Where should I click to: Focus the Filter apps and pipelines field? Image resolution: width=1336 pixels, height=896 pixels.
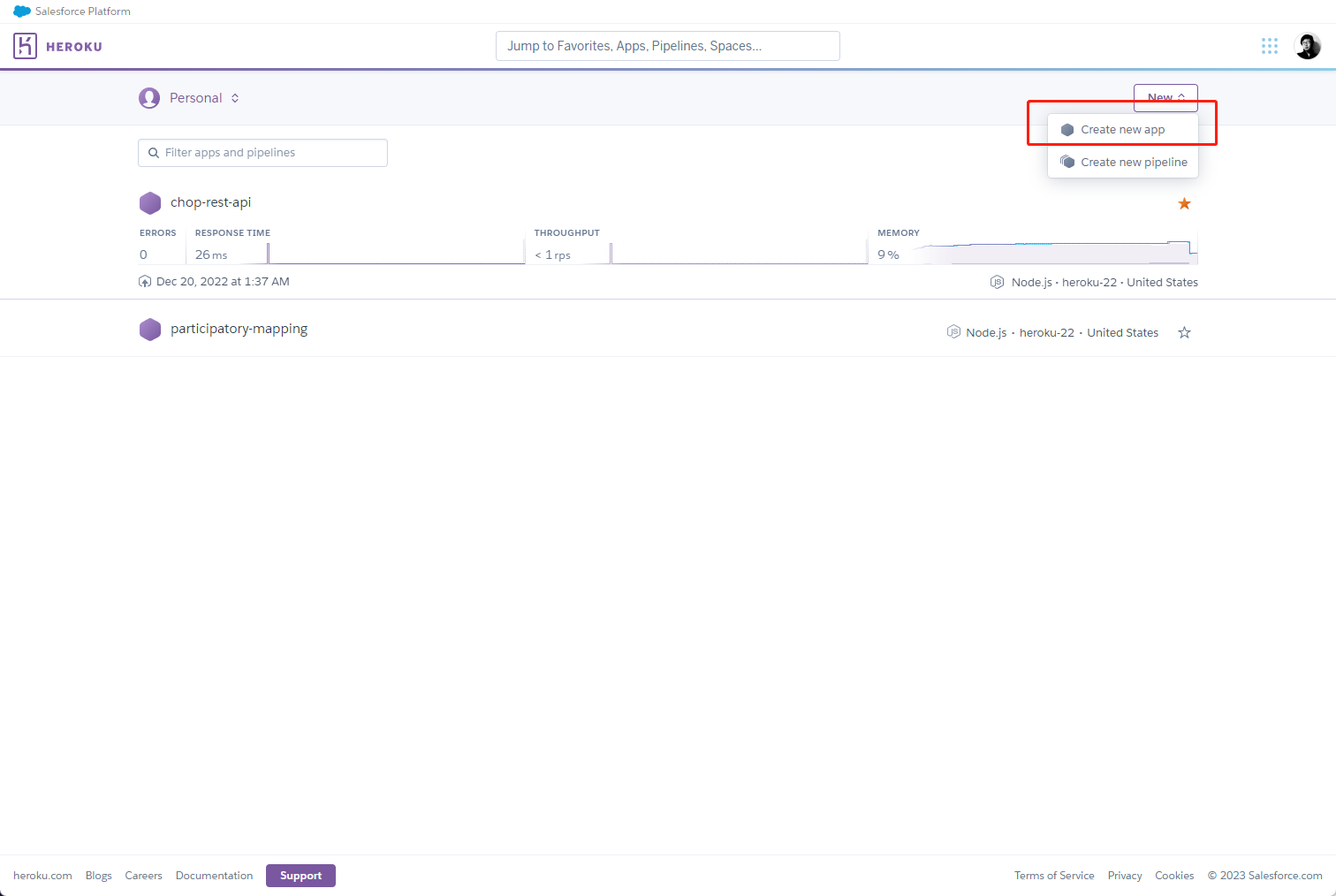click(x=262, y=153)
